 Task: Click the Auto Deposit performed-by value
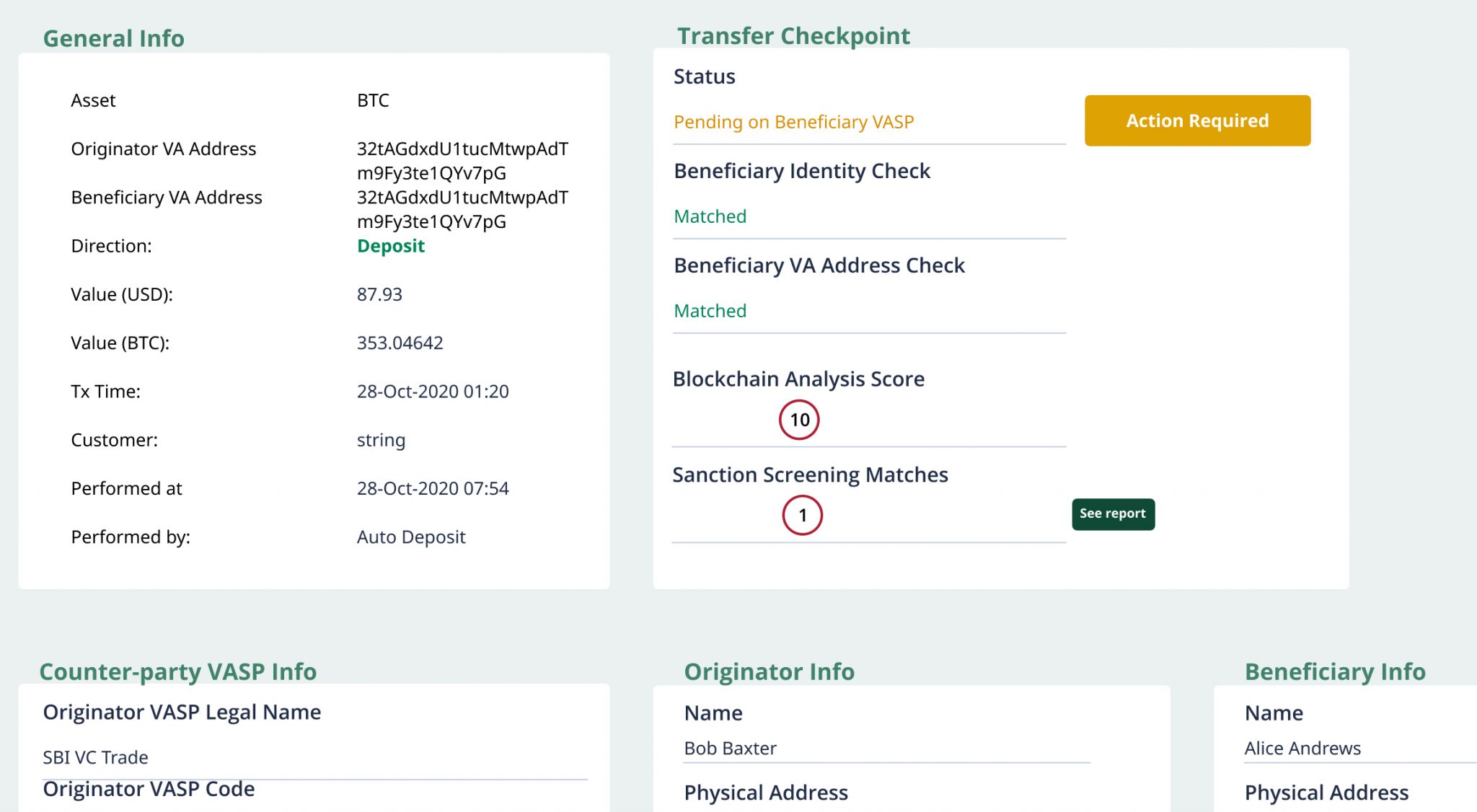[x=411, y=537]
